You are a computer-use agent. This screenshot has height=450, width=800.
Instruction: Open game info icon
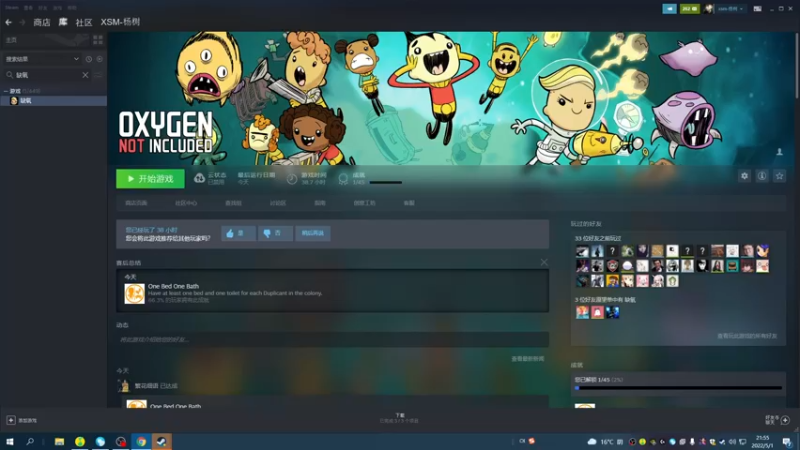coord(762,176)
